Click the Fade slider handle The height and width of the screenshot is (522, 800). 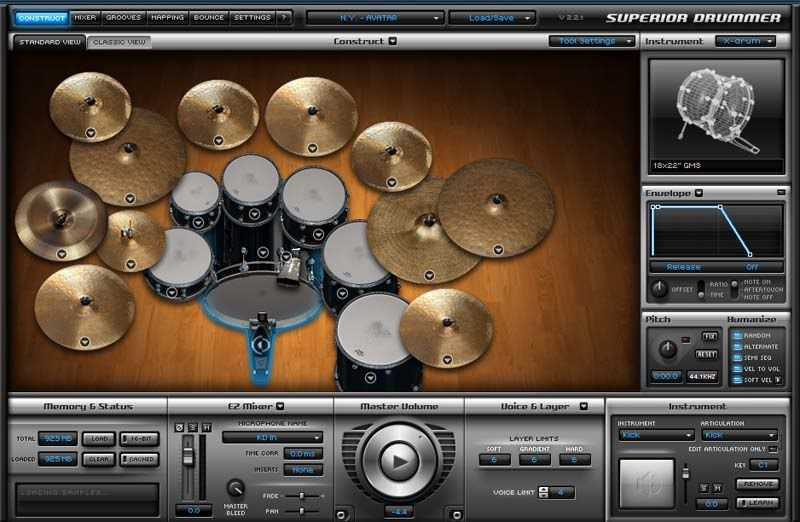pyautogui.click(x=302, y=496)
